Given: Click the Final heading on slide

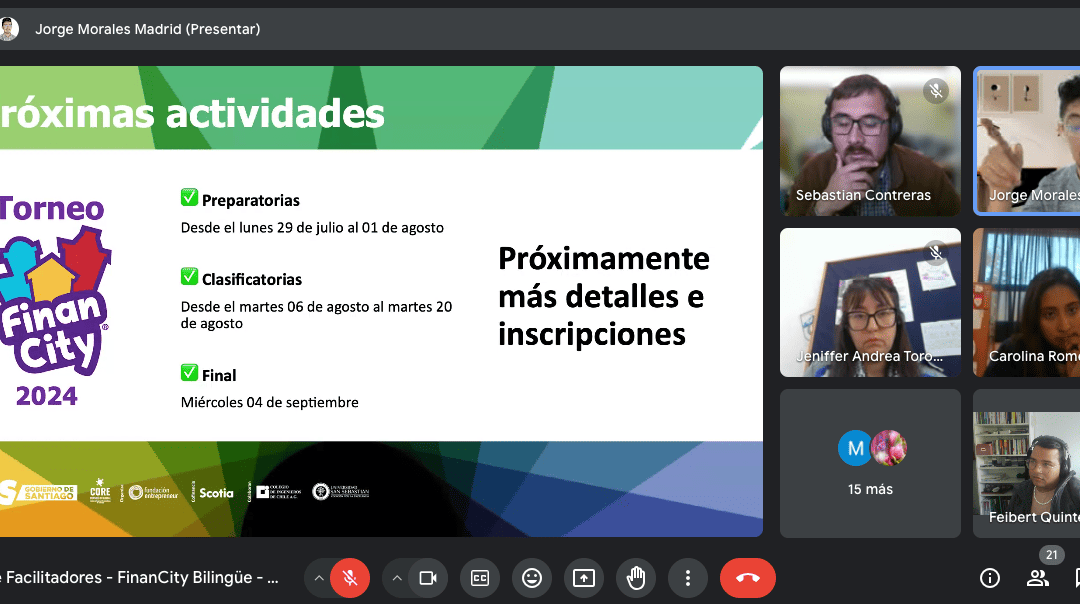Looking at the screenshot, I should [x=219, y=375].
